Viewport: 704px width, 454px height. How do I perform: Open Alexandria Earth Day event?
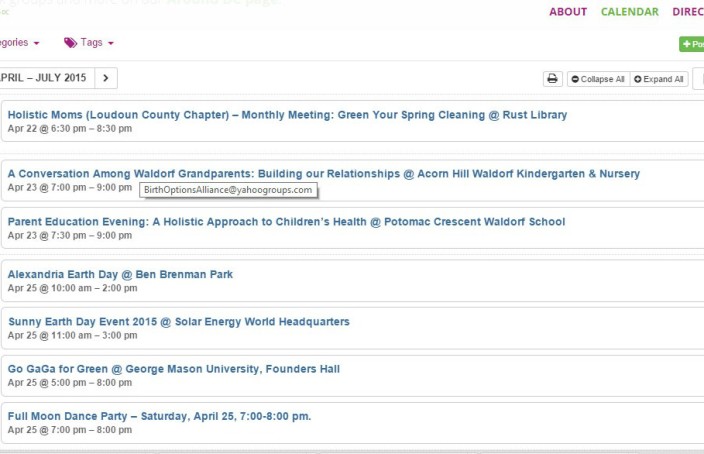pos(120,274)
